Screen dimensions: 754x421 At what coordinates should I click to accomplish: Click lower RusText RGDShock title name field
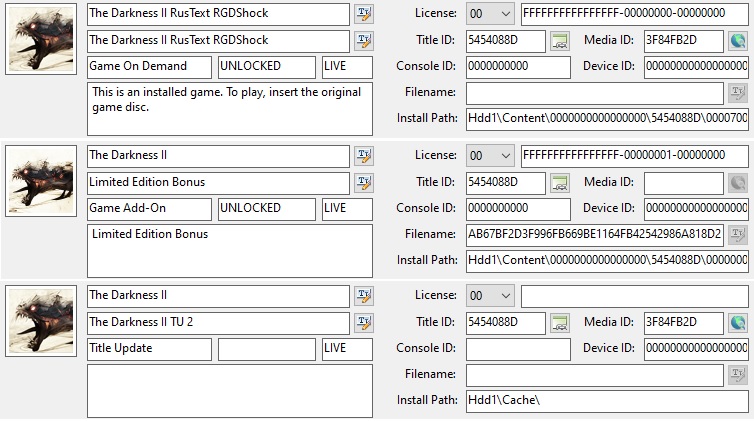218,41
